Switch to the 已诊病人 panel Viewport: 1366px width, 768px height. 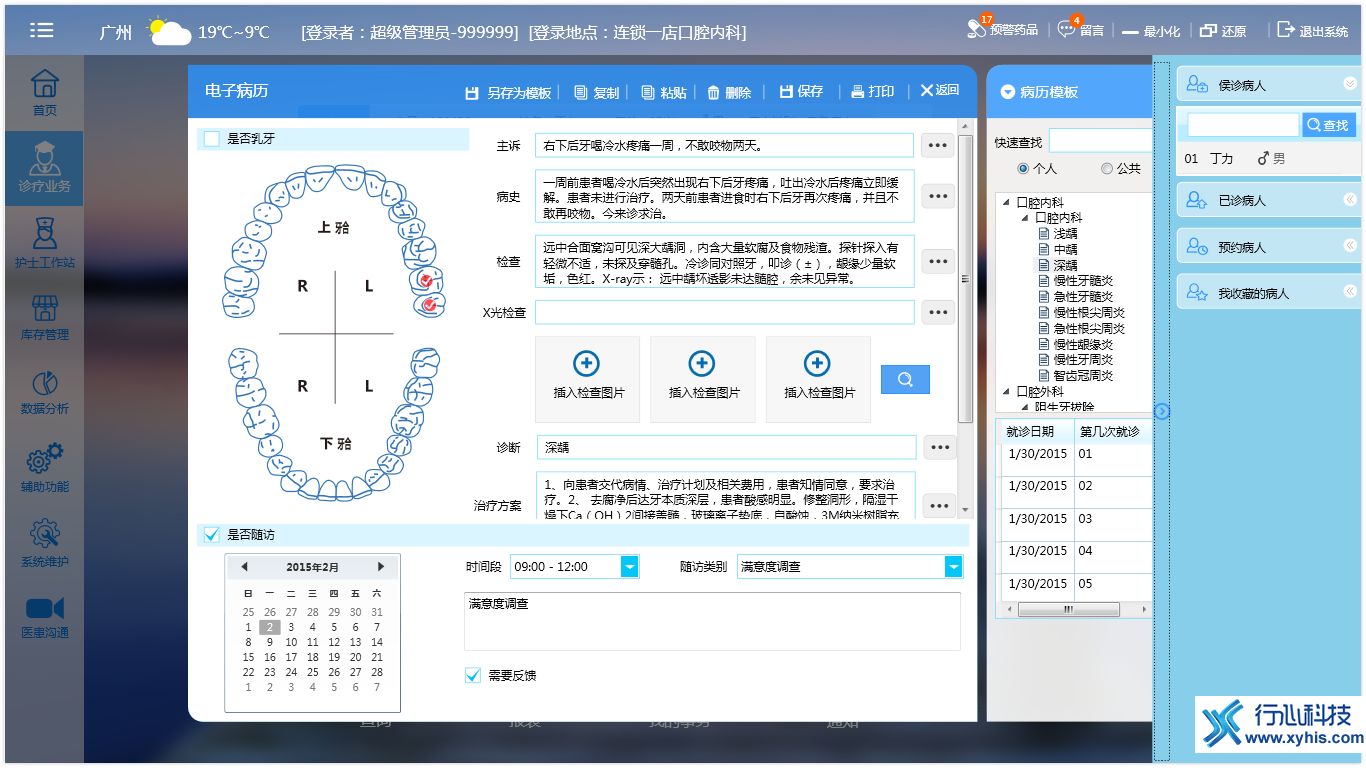pos(1268,199)
